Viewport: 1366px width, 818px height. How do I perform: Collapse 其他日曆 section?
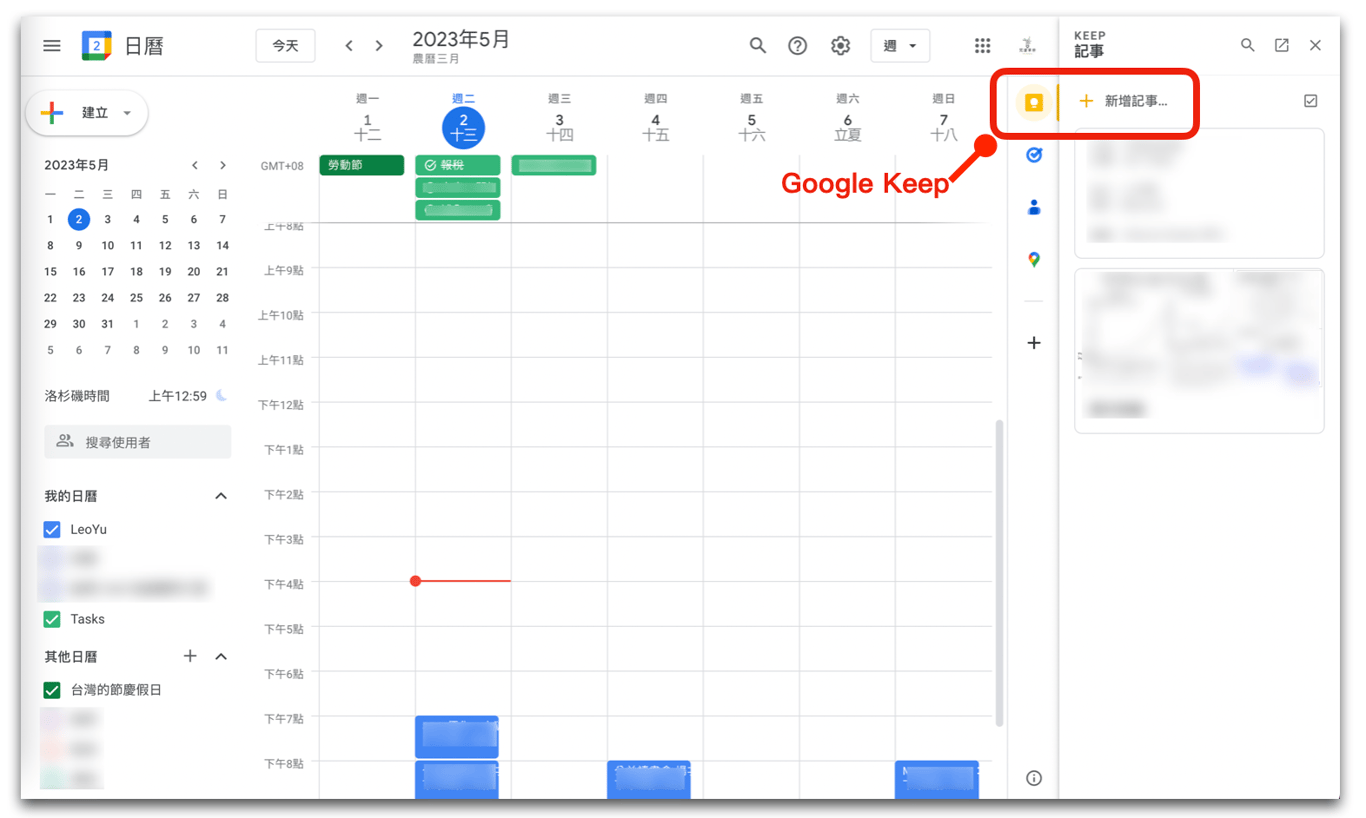(x=221, y=656)
